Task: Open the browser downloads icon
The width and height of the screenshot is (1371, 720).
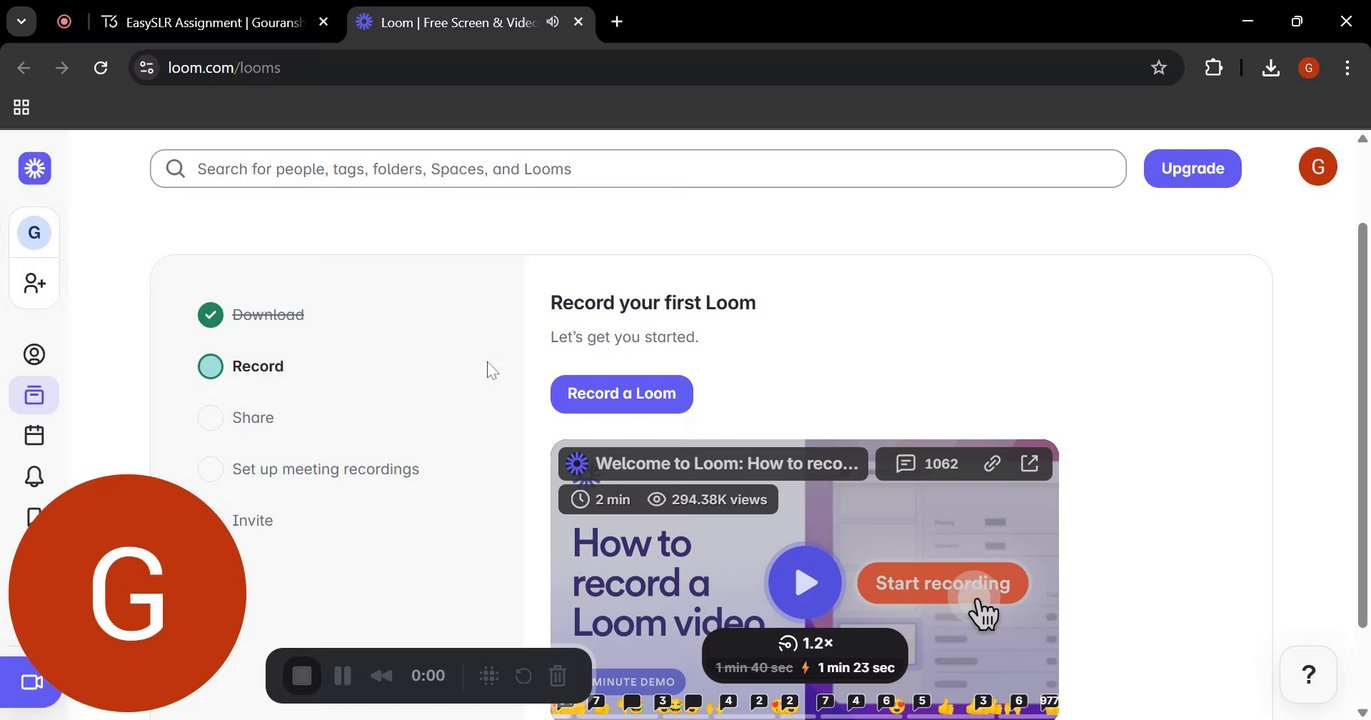Action: click(x=1271, y=68)
